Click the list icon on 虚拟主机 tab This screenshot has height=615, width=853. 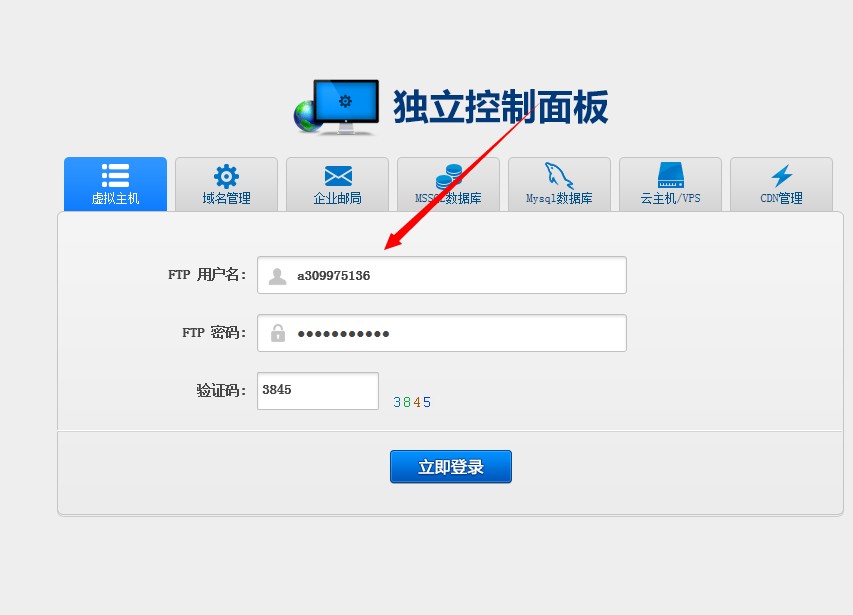point(115,176)
